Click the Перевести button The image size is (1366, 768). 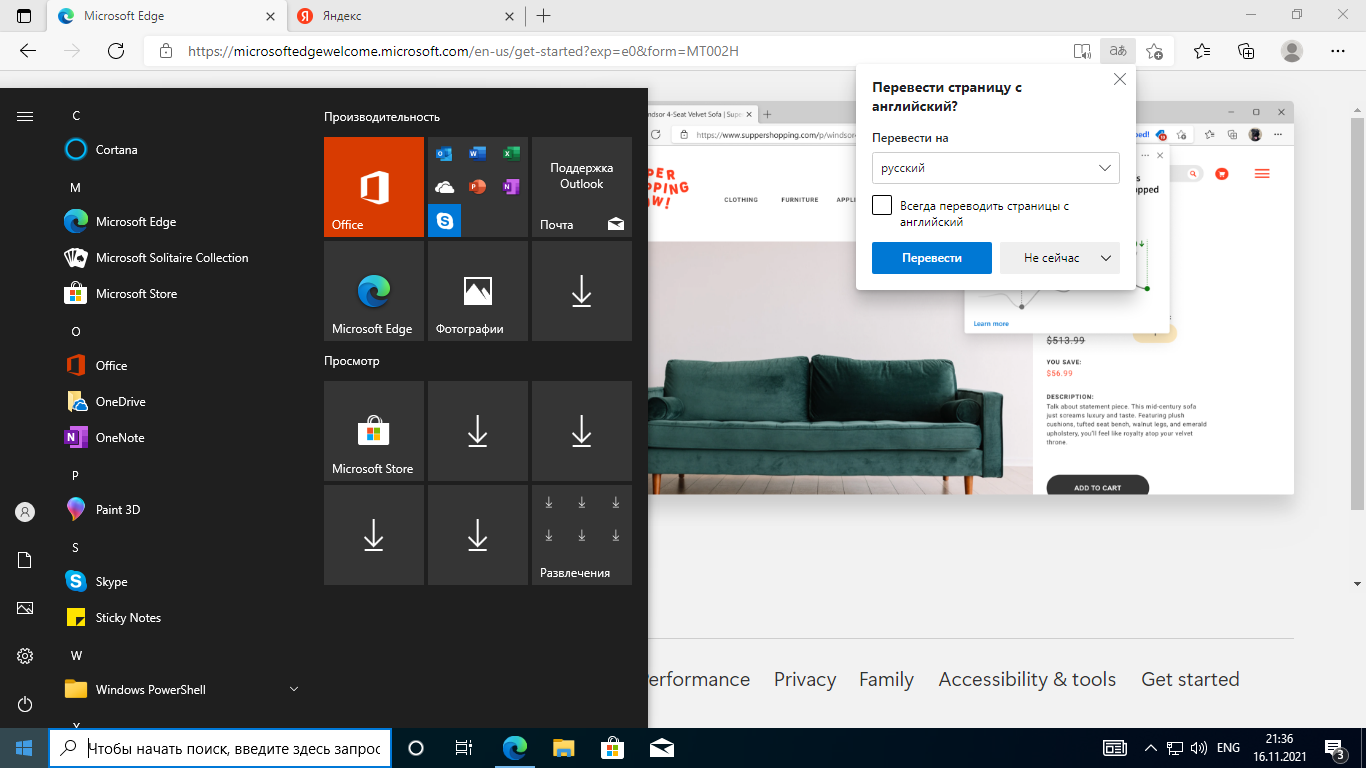[x=931, y=258]
